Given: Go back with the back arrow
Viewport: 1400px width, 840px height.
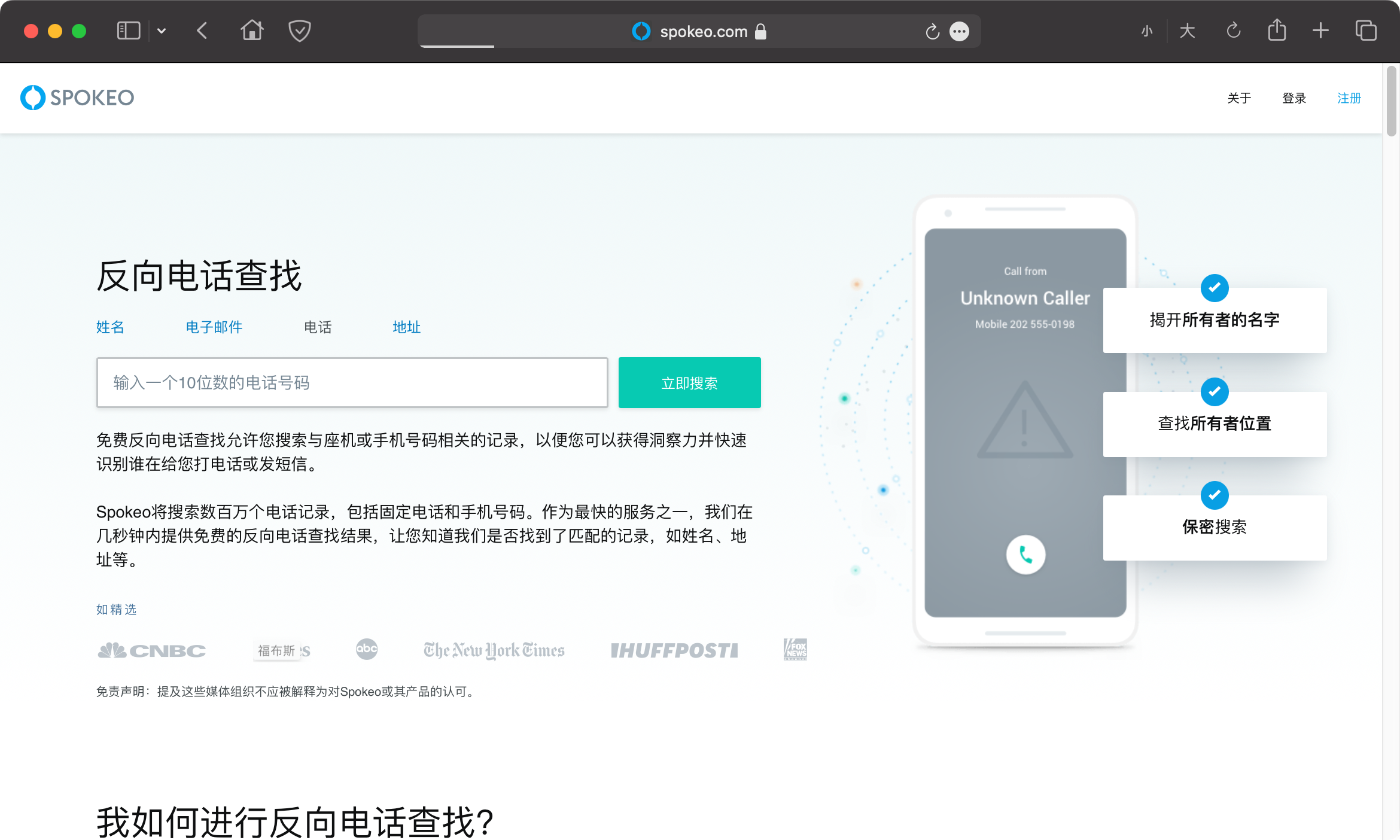Looking at the screenshot, I should pyautogui.click(x=202, y=31).
